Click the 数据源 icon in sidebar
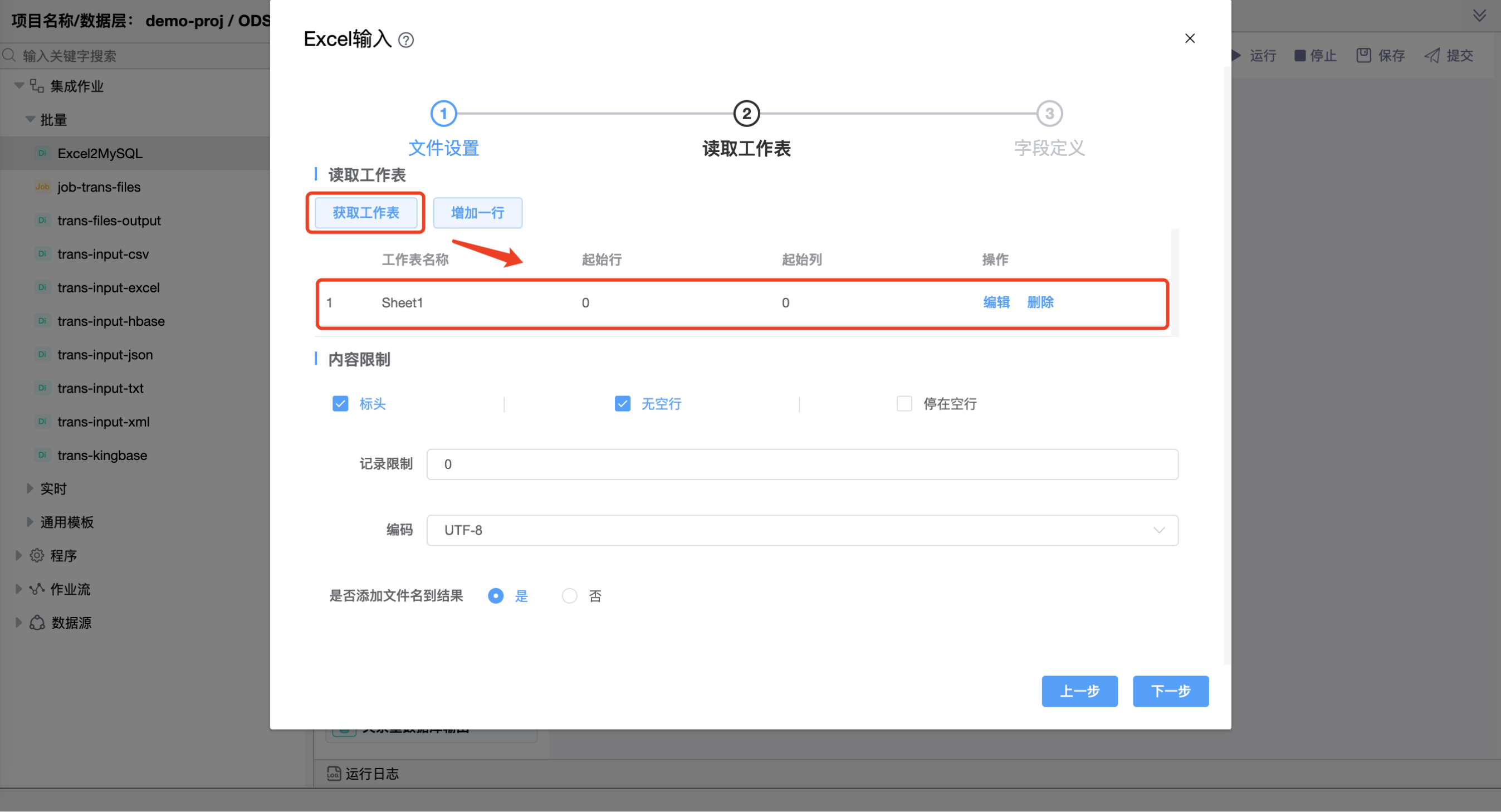The height and width of the screenshot is (812, 1501). pyautogui.click(x=37, y=622)
